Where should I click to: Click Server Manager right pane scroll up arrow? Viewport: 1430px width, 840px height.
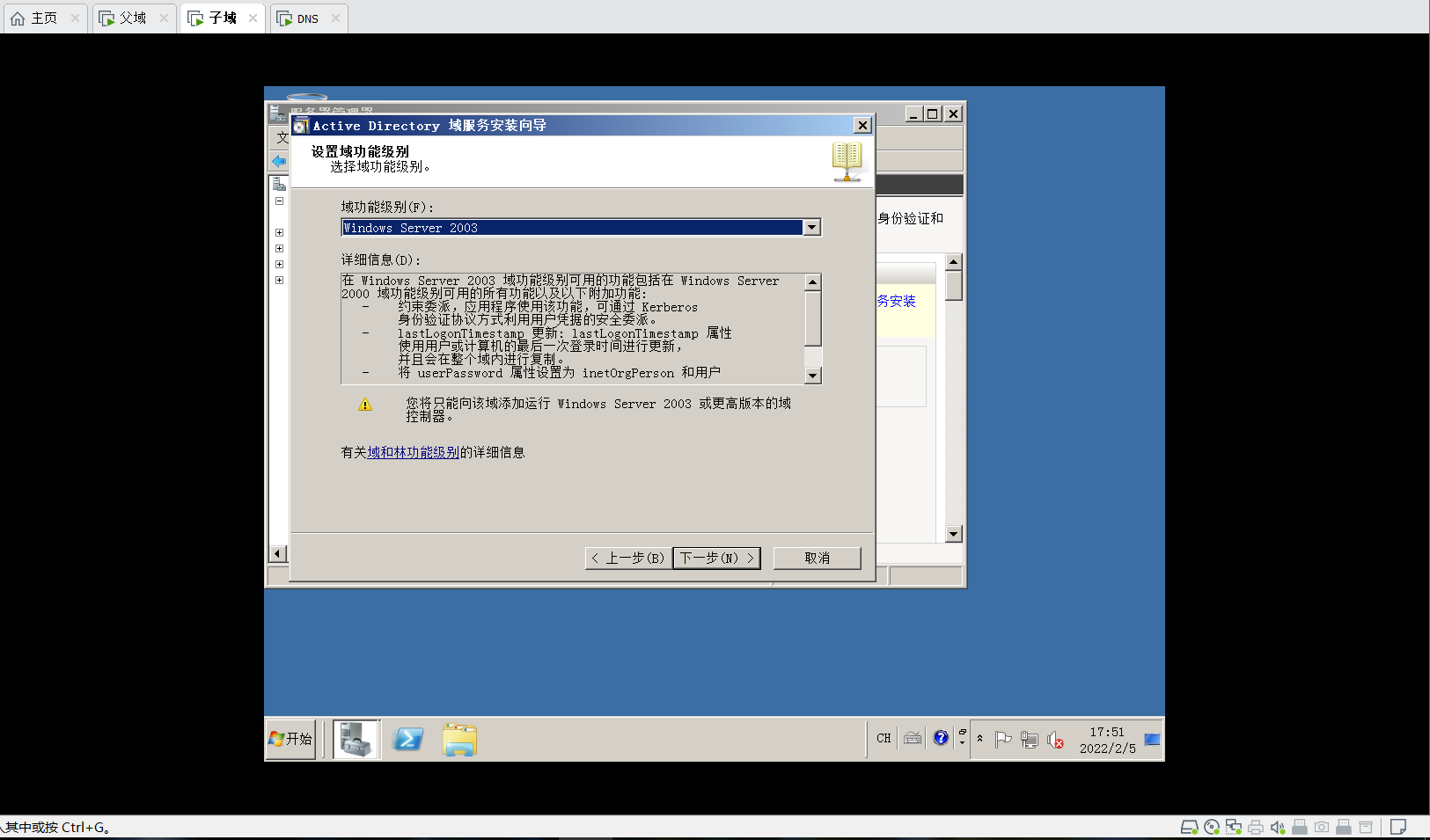click(954, 262)
